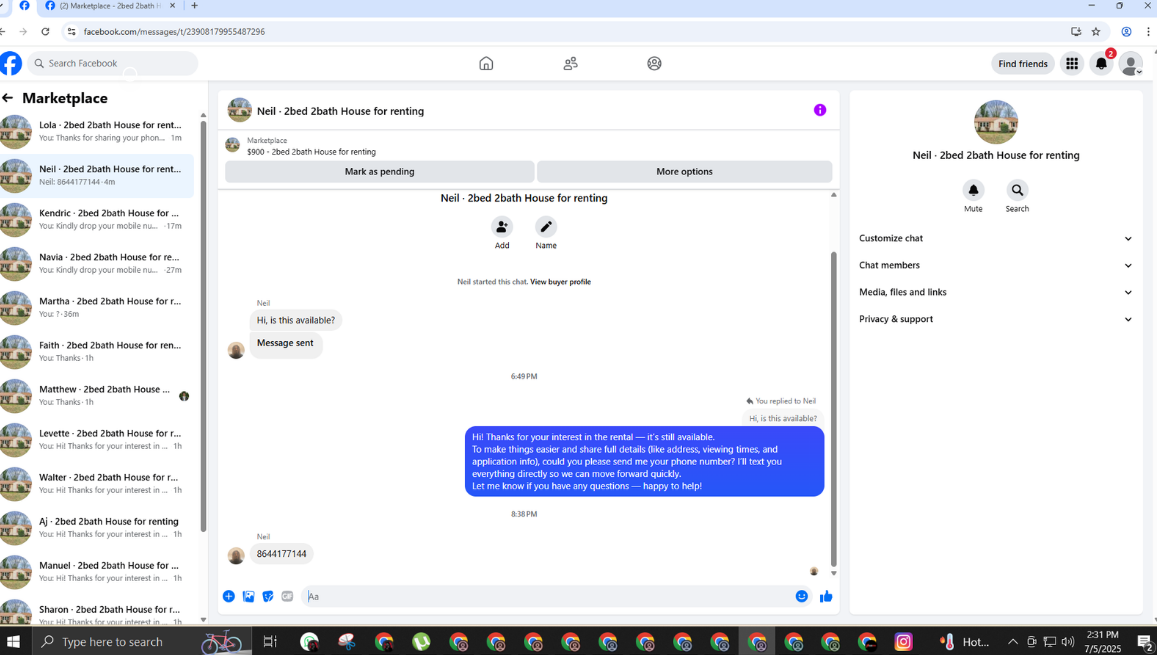Open the Walter conversation

pyautogui.click(x=97, y=484)
